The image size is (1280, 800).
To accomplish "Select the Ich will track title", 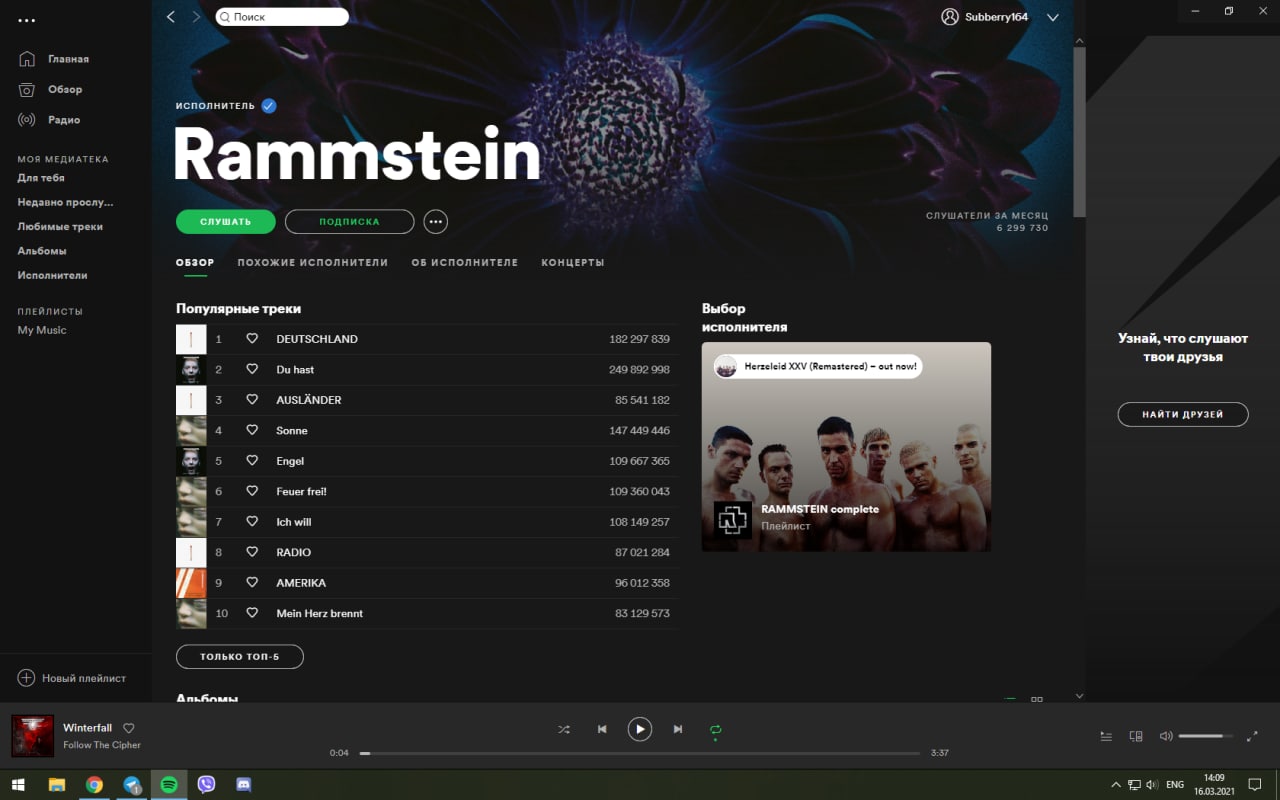I will point(294,522).
